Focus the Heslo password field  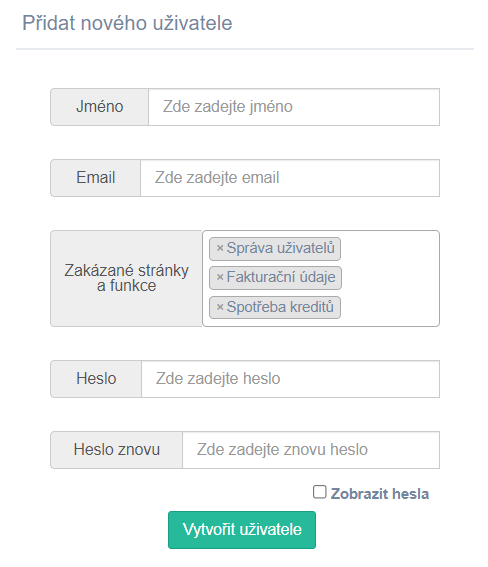290,379
